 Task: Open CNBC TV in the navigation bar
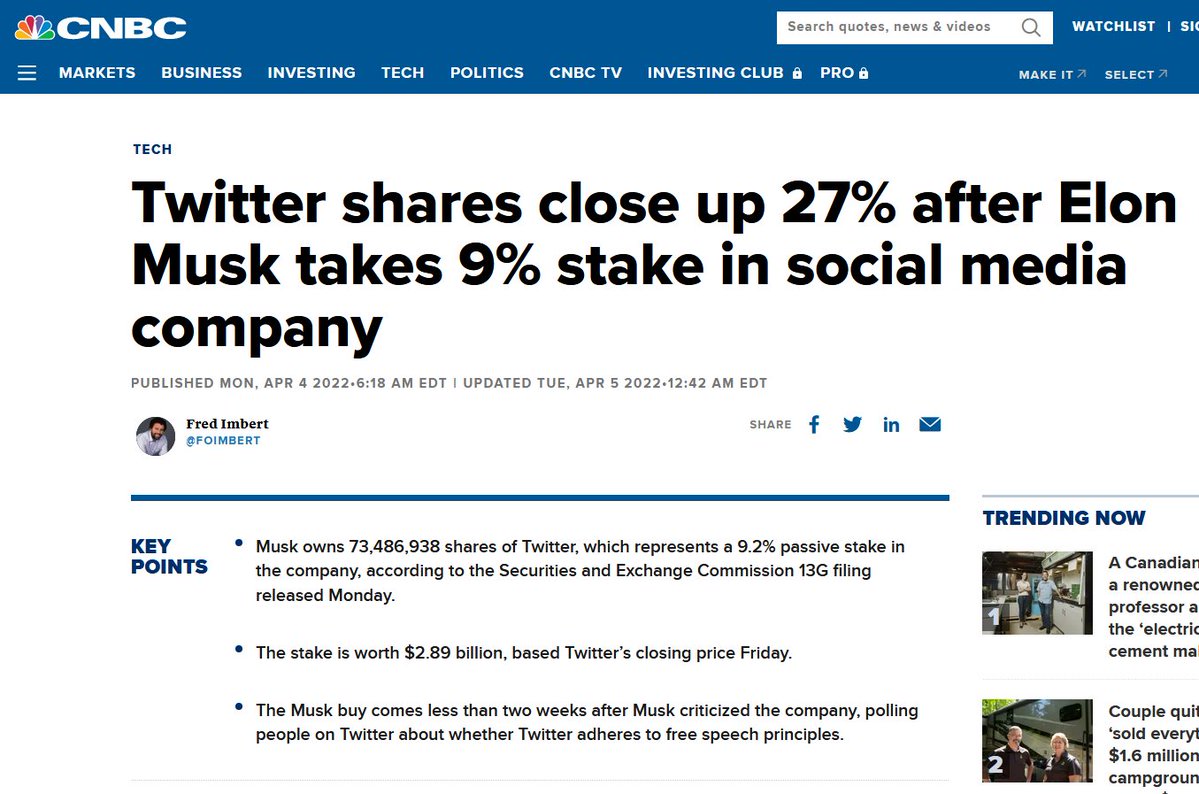pos(585,73)
